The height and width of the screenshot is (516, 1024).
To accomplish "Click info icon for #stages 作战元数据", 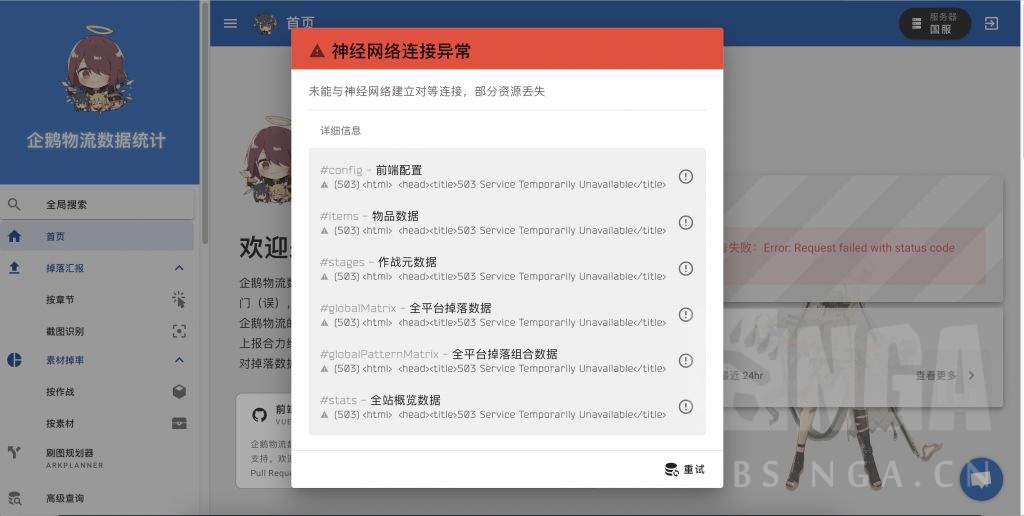I will [685, 268].
